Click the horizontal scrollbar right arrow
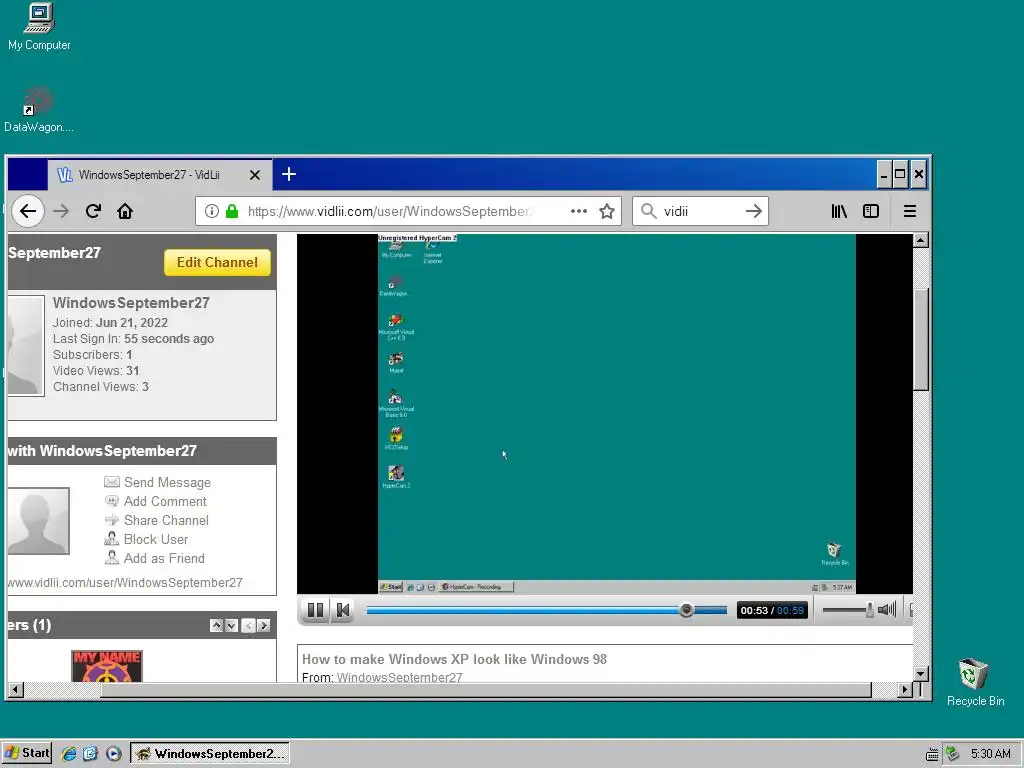 click(x=904, y=690)
